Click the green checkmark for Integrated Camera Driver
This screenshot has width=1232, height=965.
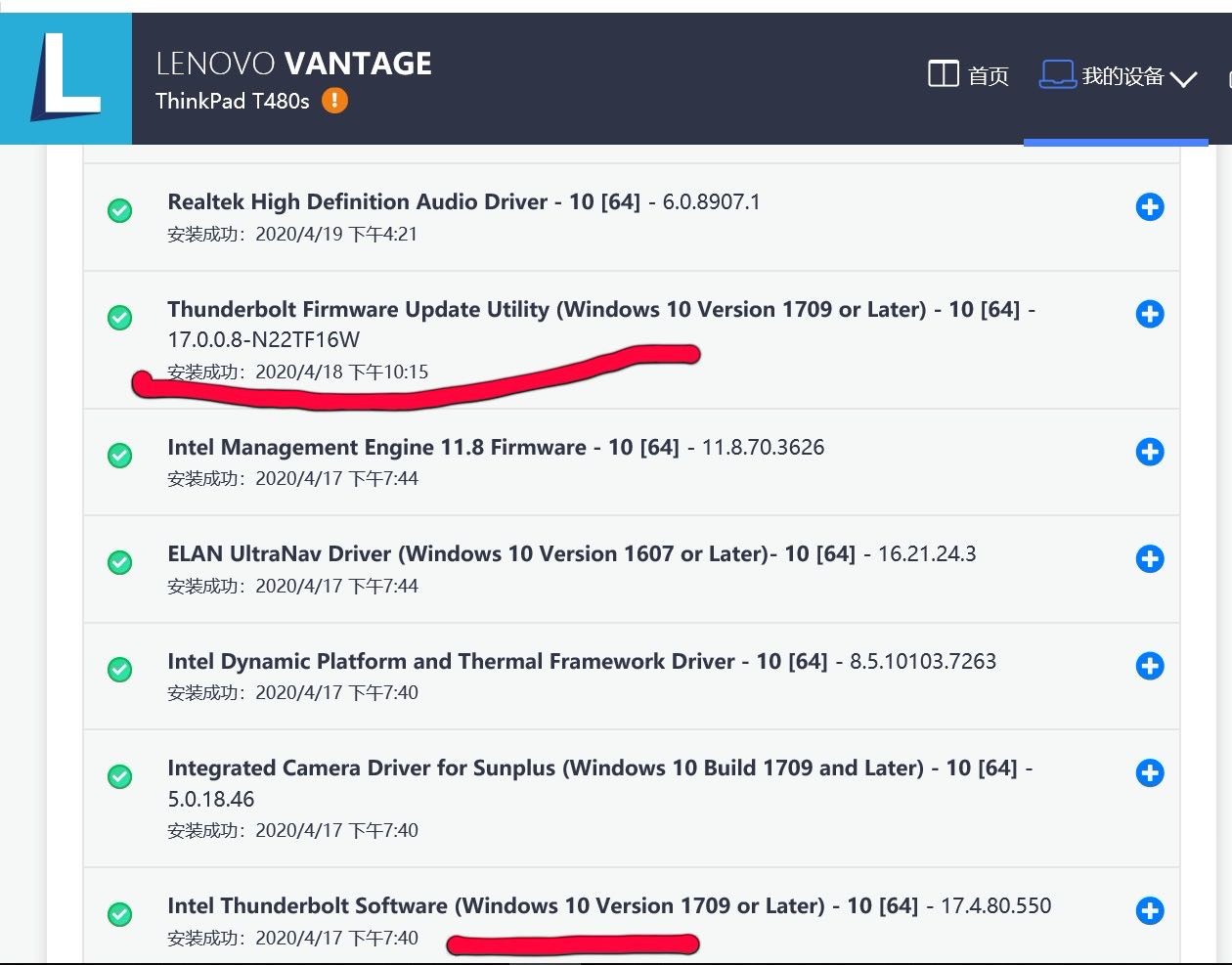tap(120, 777)
